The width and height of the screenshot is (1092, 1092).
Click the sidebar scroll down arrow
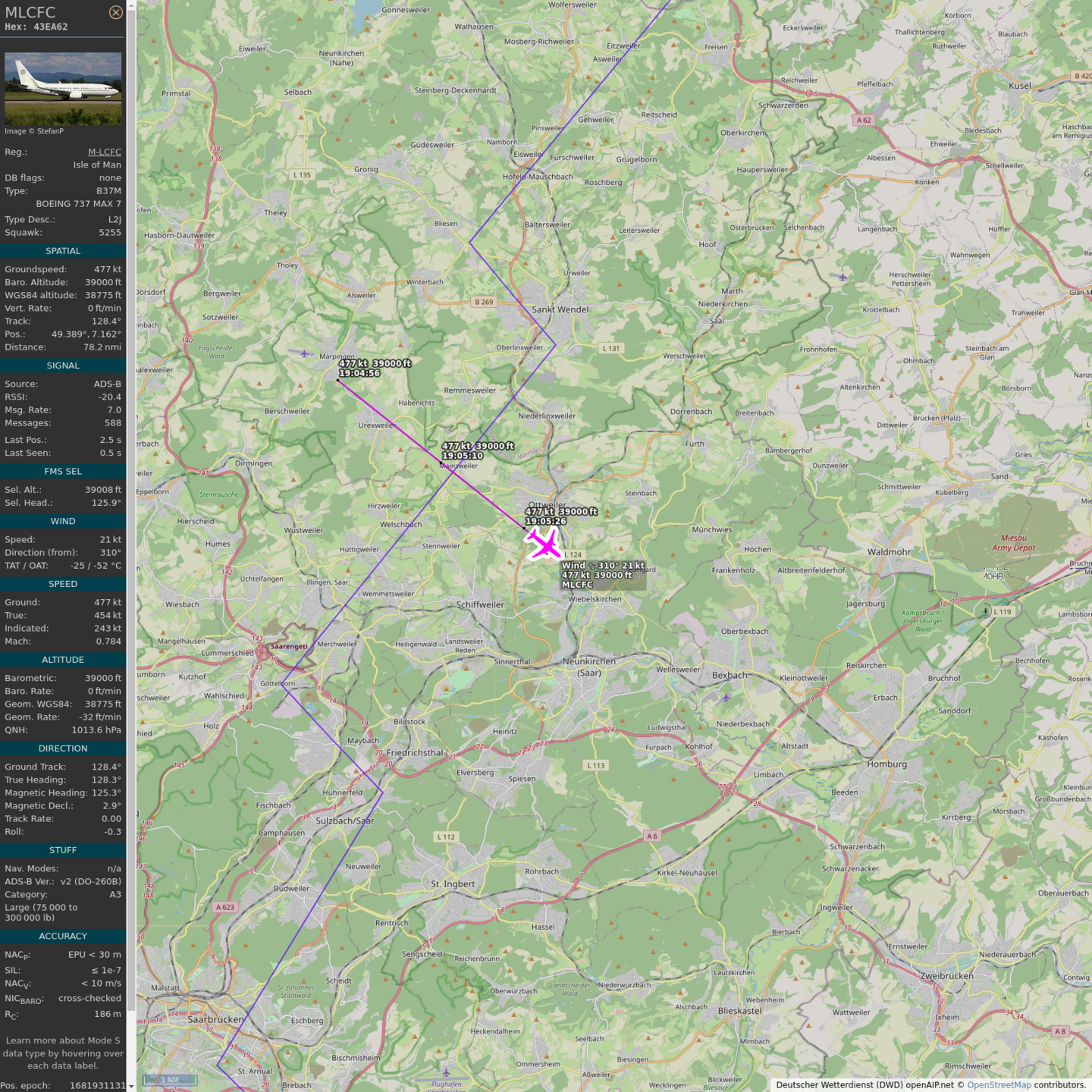131,1087
